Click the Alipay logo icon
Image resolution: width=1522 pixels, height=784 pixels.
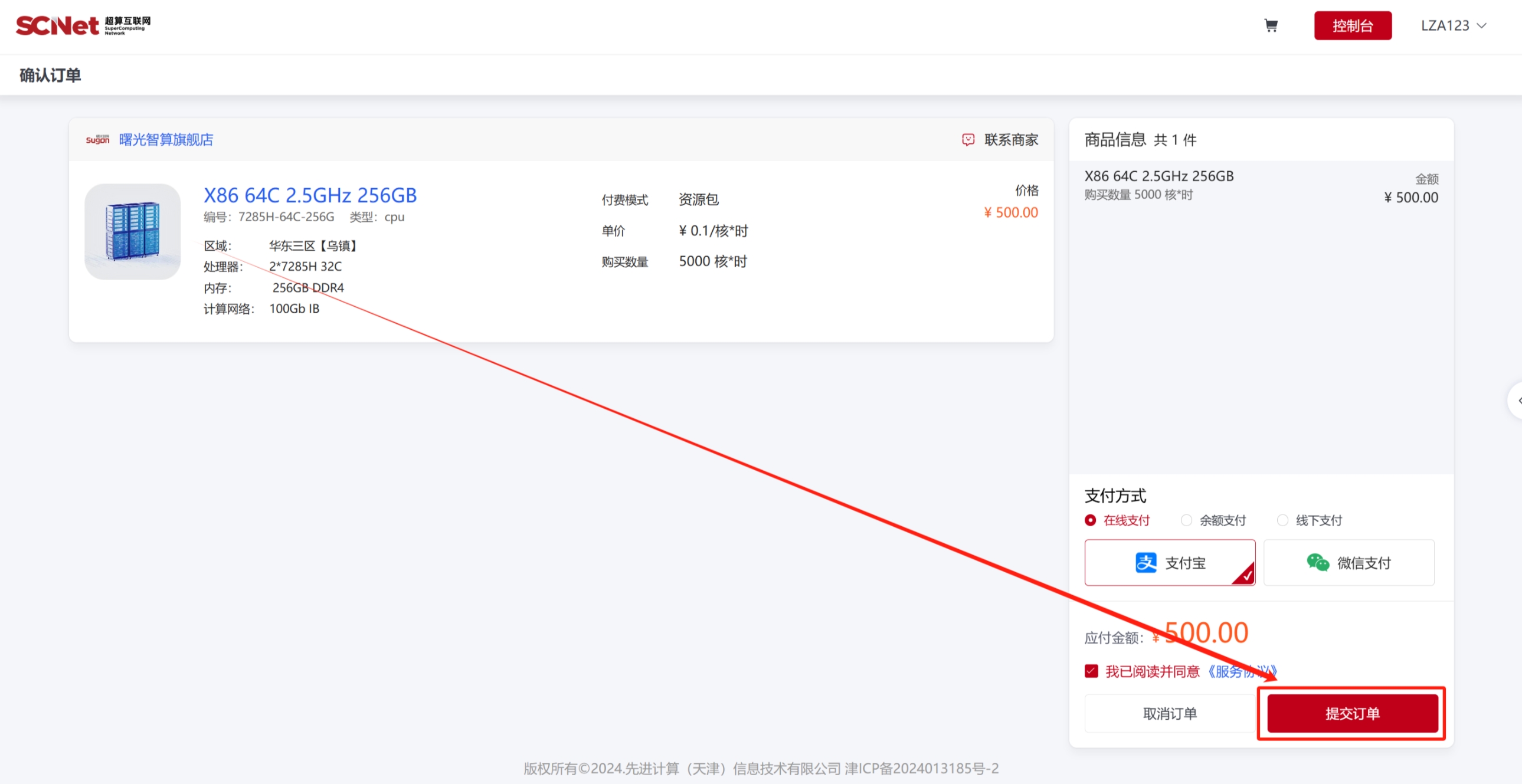pyautogui.click(x=1145, y=562)
